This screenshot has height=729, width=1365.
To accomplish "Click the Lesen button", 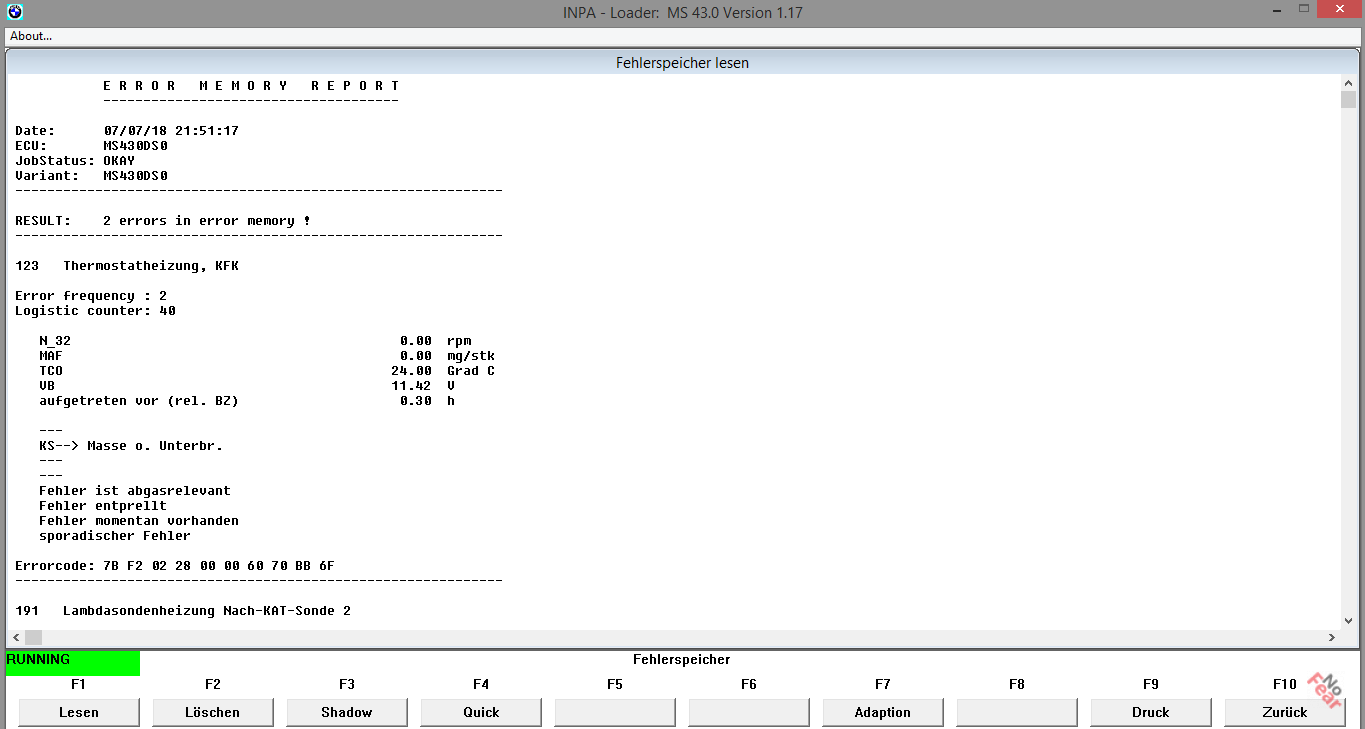I will click(79, 712).
